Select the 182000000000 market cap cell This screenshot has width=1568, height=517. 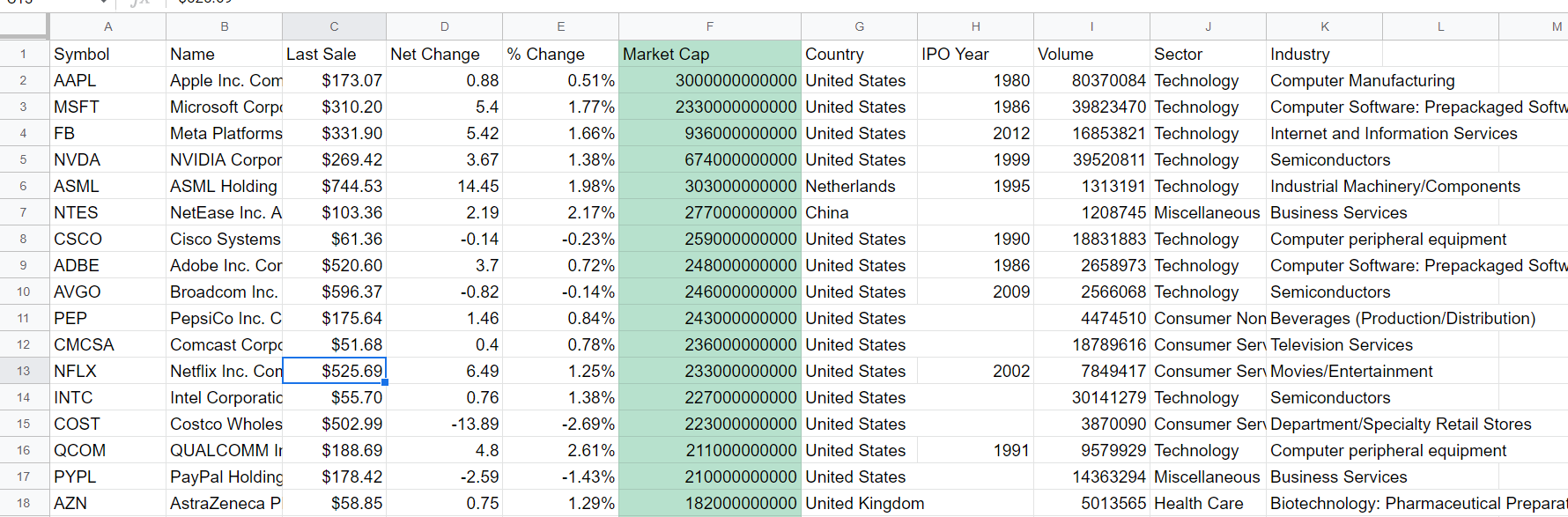click(710, 503)
